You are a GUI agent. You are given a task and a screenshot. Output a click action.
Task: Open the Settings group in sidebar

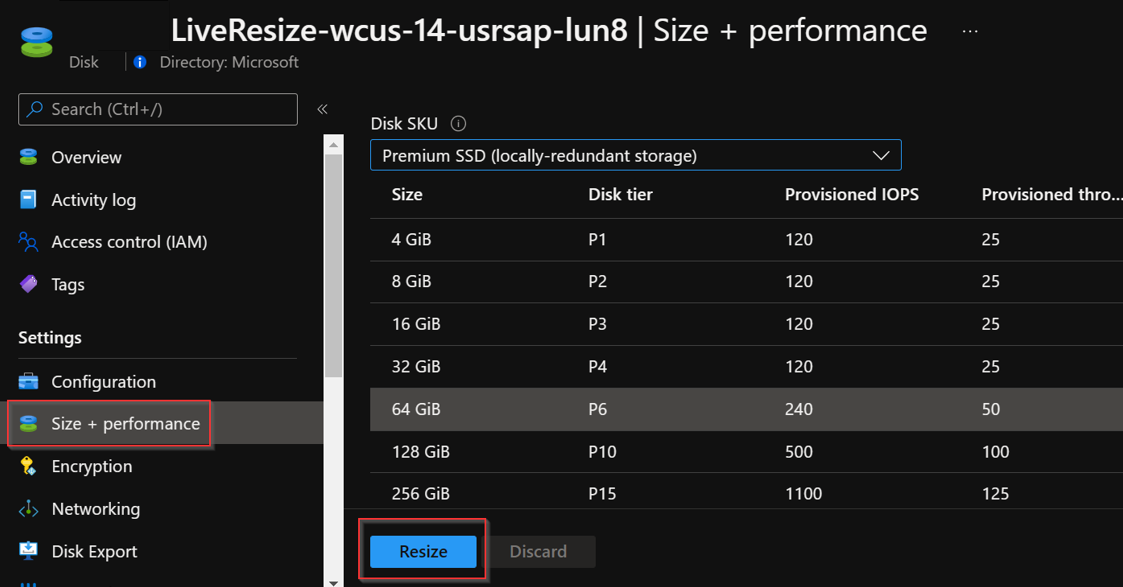49,338
